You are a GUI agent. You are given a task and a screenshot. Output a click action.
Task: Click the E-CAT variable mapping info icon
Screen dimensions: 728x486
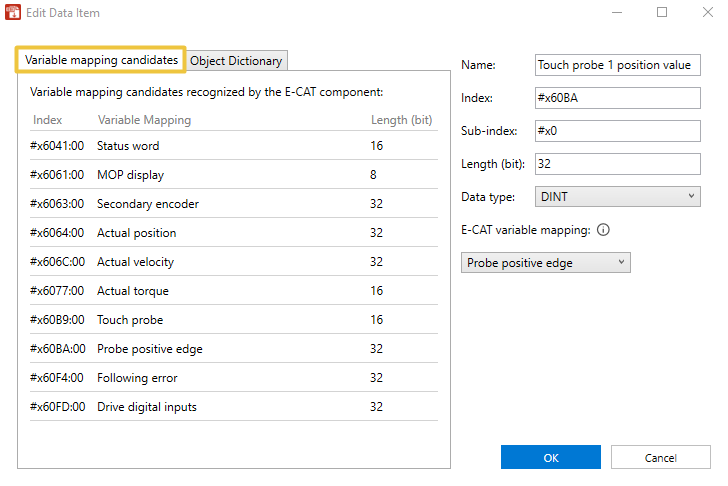point(603,230)
